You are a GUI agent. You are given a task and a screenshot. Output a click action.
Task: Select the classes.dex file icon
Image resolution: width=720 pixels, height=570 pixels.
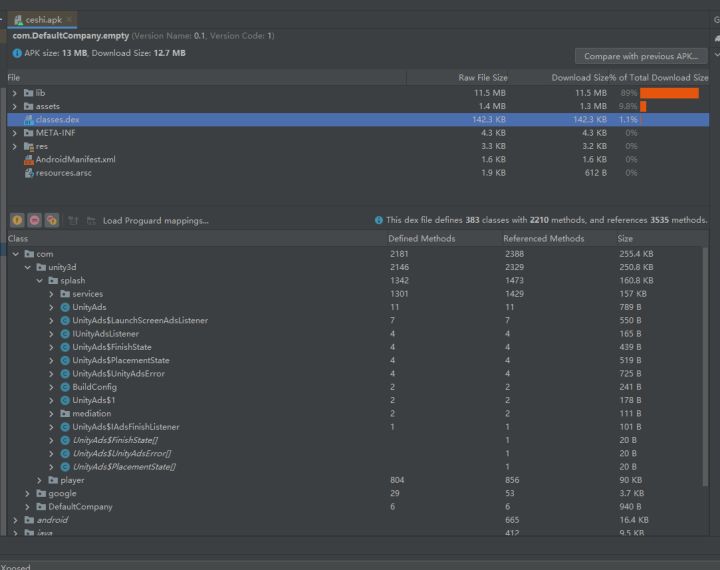tap(28, 119)
